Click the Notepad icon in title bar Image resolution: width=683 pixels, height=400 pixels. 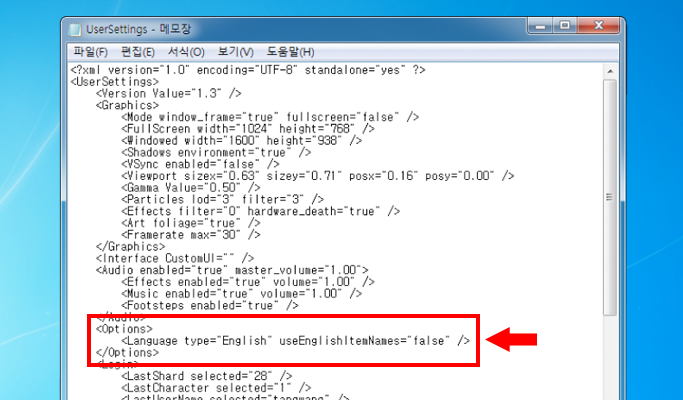point(75,30)
